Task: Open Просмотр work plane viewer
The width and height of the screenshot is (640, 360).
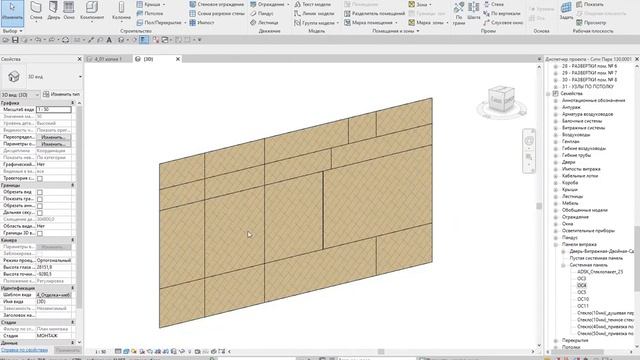Action: [x=591, y=22]
